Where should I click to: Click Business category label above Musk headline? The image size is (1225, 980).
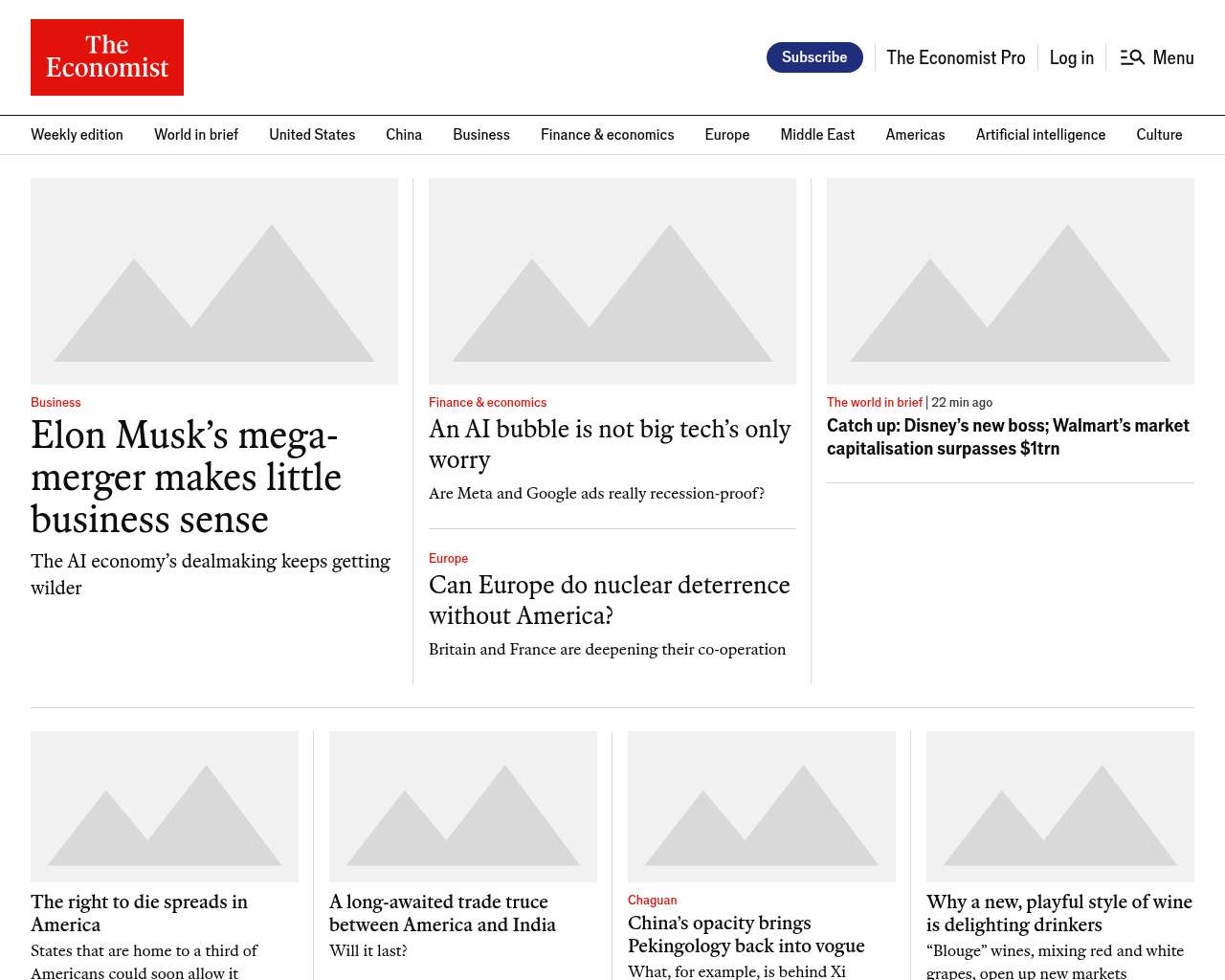click(x=56, y=403)
